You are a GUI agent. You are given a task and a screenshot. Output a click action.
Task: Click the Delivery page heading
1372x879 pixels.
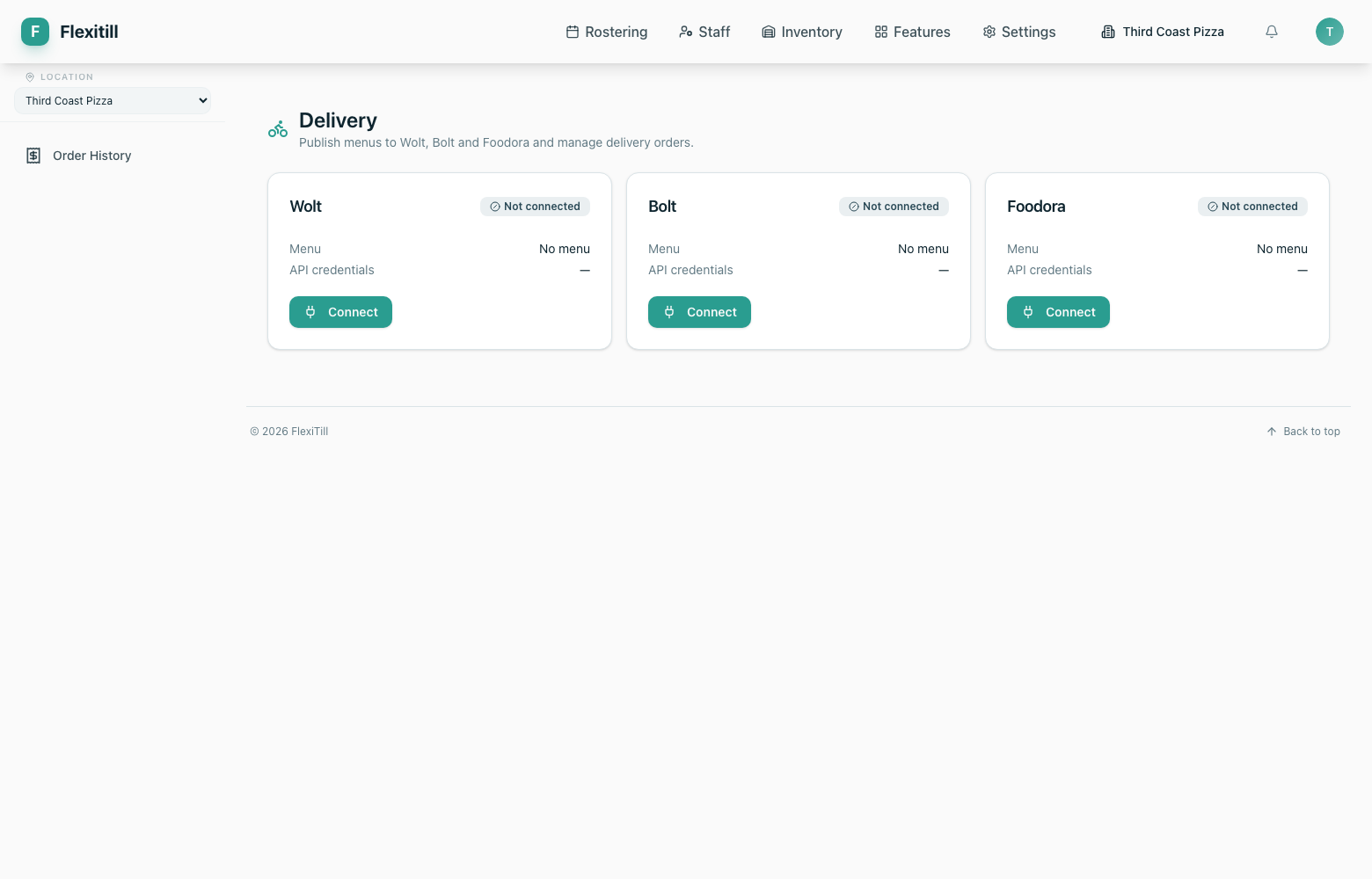click(x=338, y=120)
